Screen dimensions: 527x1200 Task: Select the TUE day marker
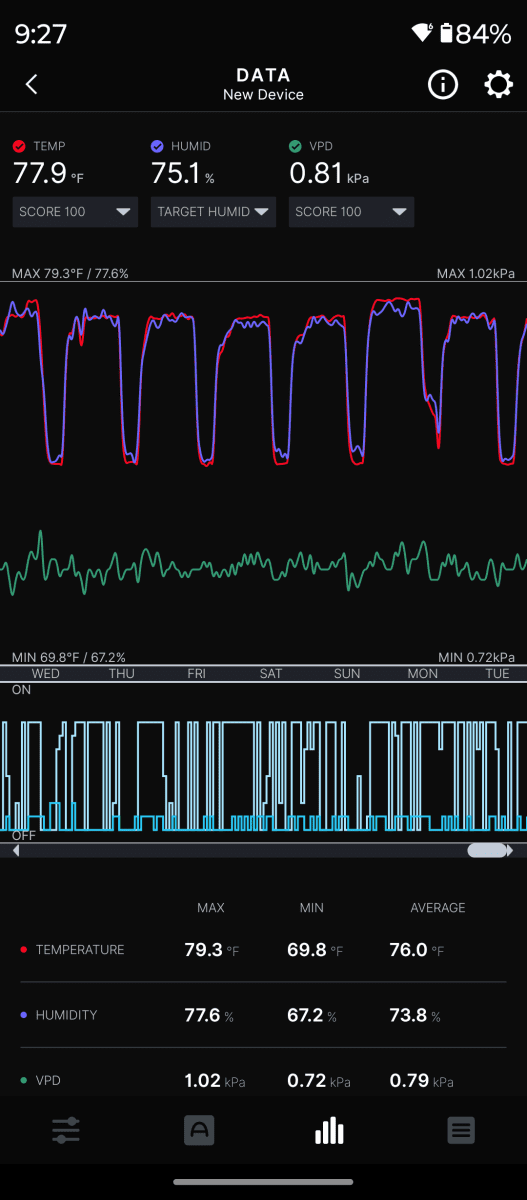pyautogui.click(x=498, y=674)
